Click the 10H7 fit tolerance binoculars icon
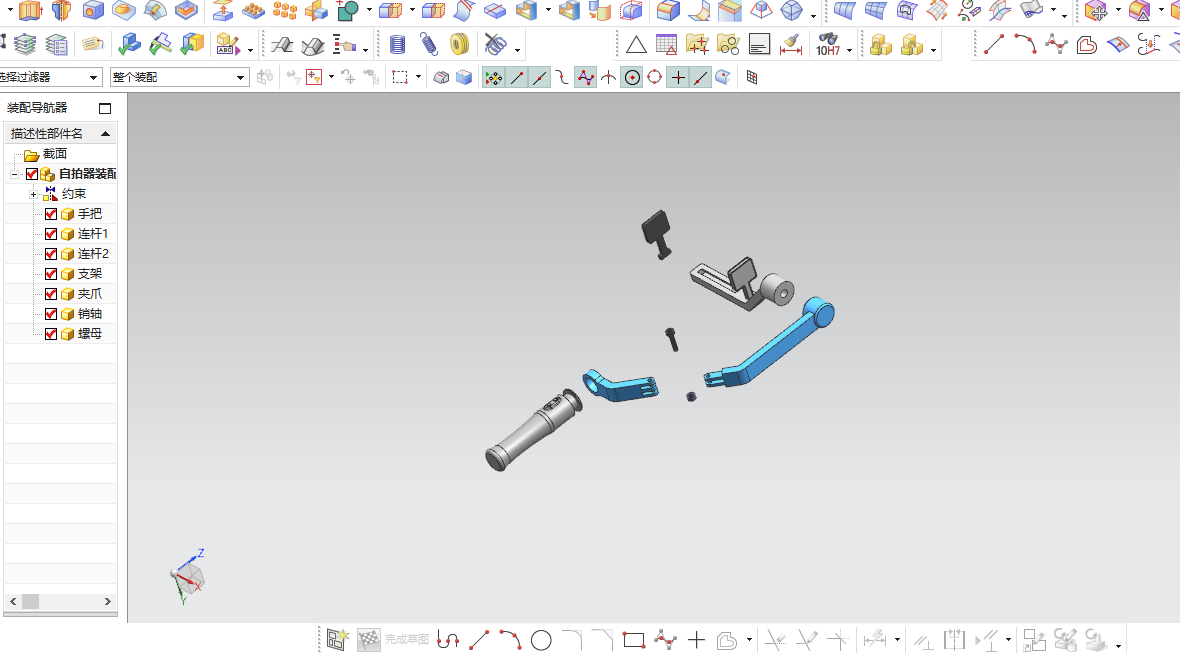 tap(828, 45)
